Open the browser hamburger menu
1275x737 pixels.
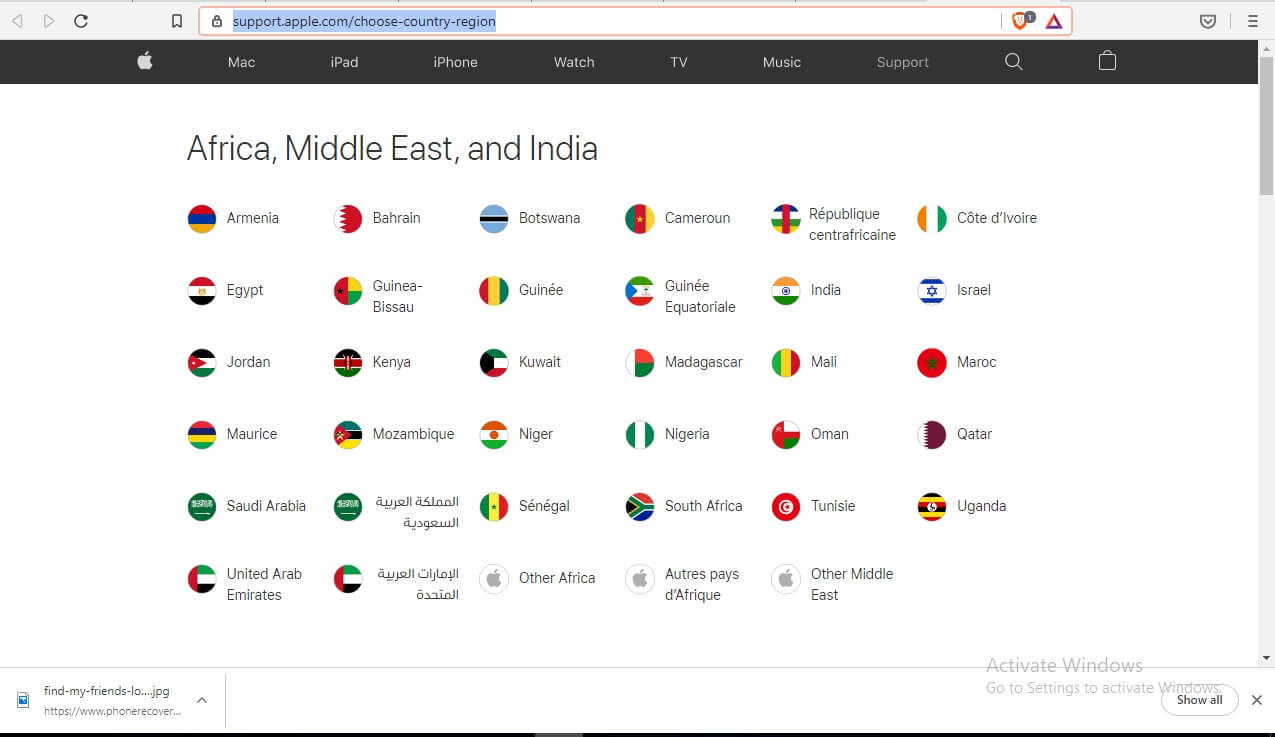[x=1252, y=20]
